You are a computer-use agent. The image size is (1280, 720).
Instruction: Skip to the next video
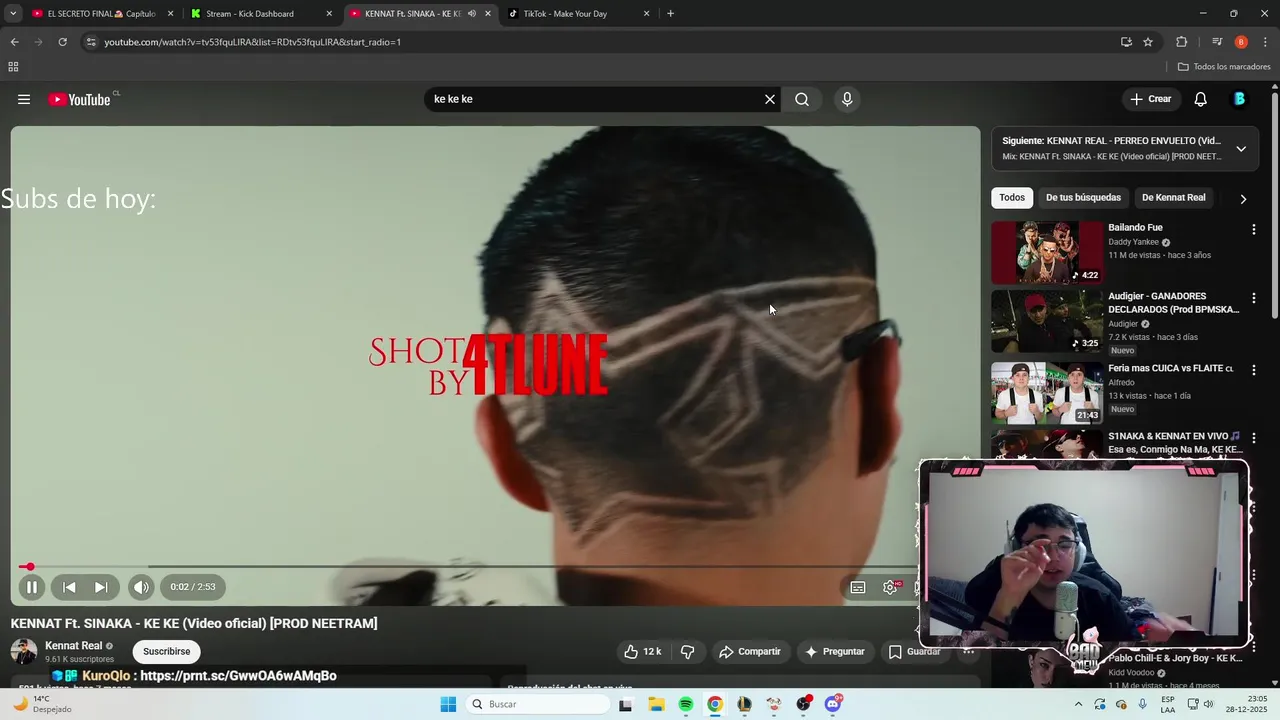click(101, 587)
